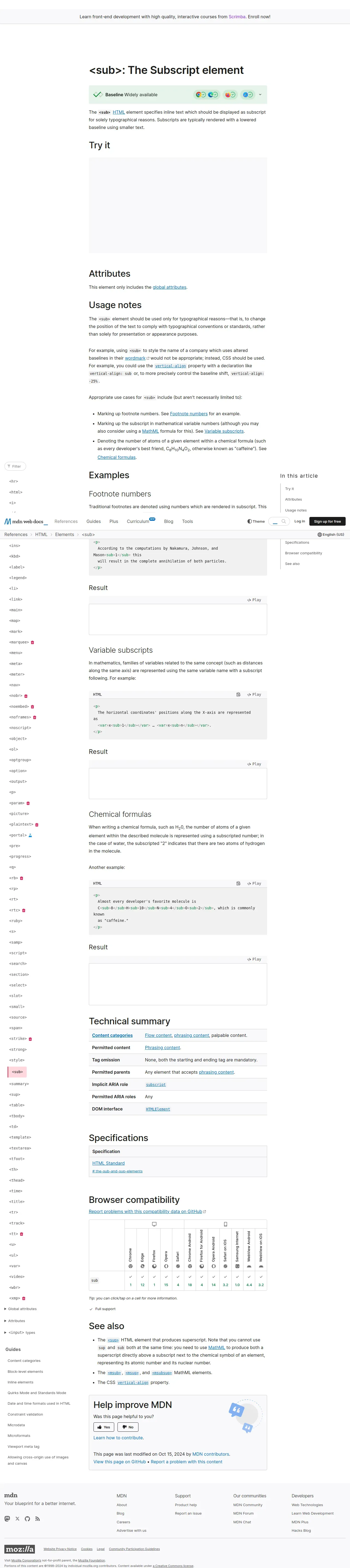The width and height of the screenshot is (350, 1568).
Task: Open the global attributes link
Action: tap(169, 287)
